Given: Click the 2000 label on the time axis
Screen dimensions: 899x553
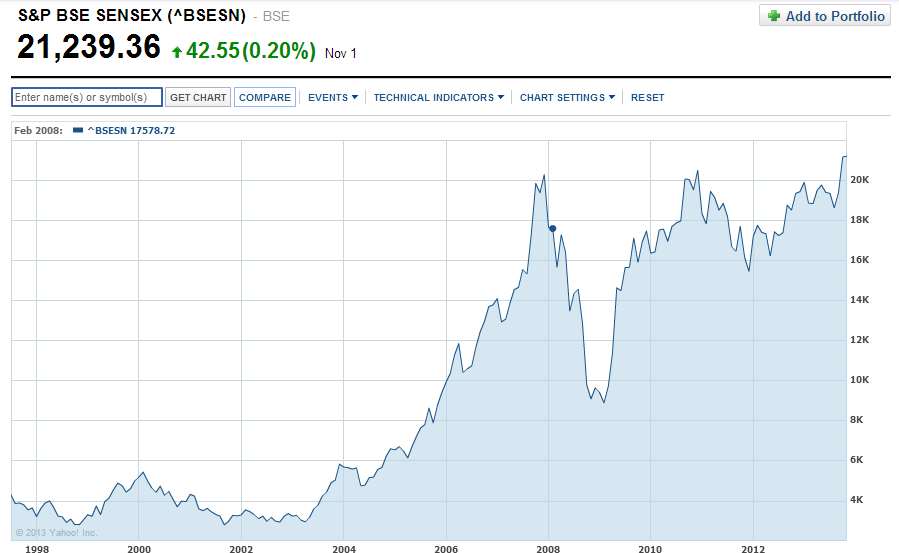Looking at the screenshot, I should click(x=139, y=549).
